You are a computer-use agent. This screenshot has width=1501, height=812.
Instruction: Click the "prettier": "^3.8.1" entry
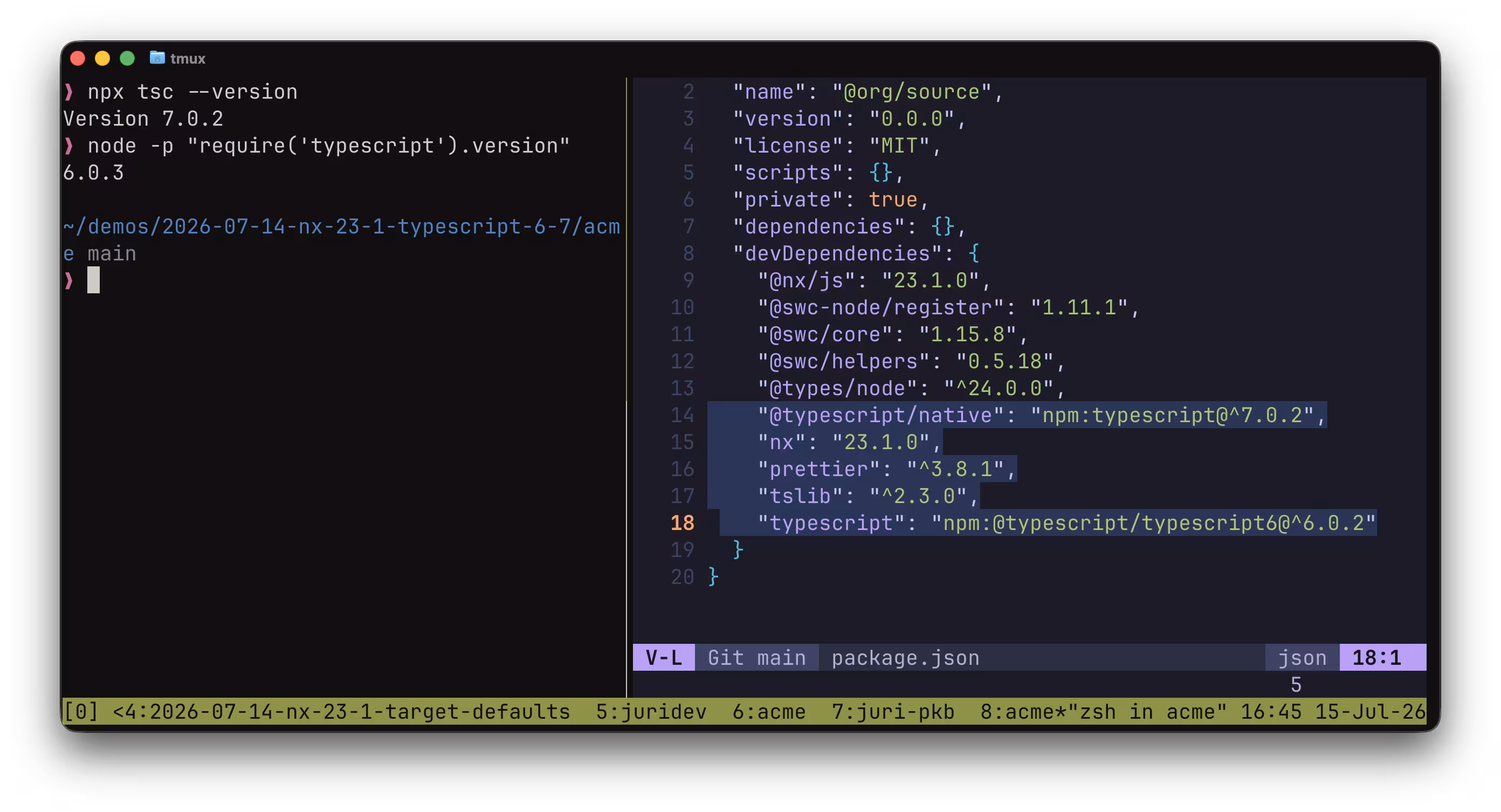886,469
